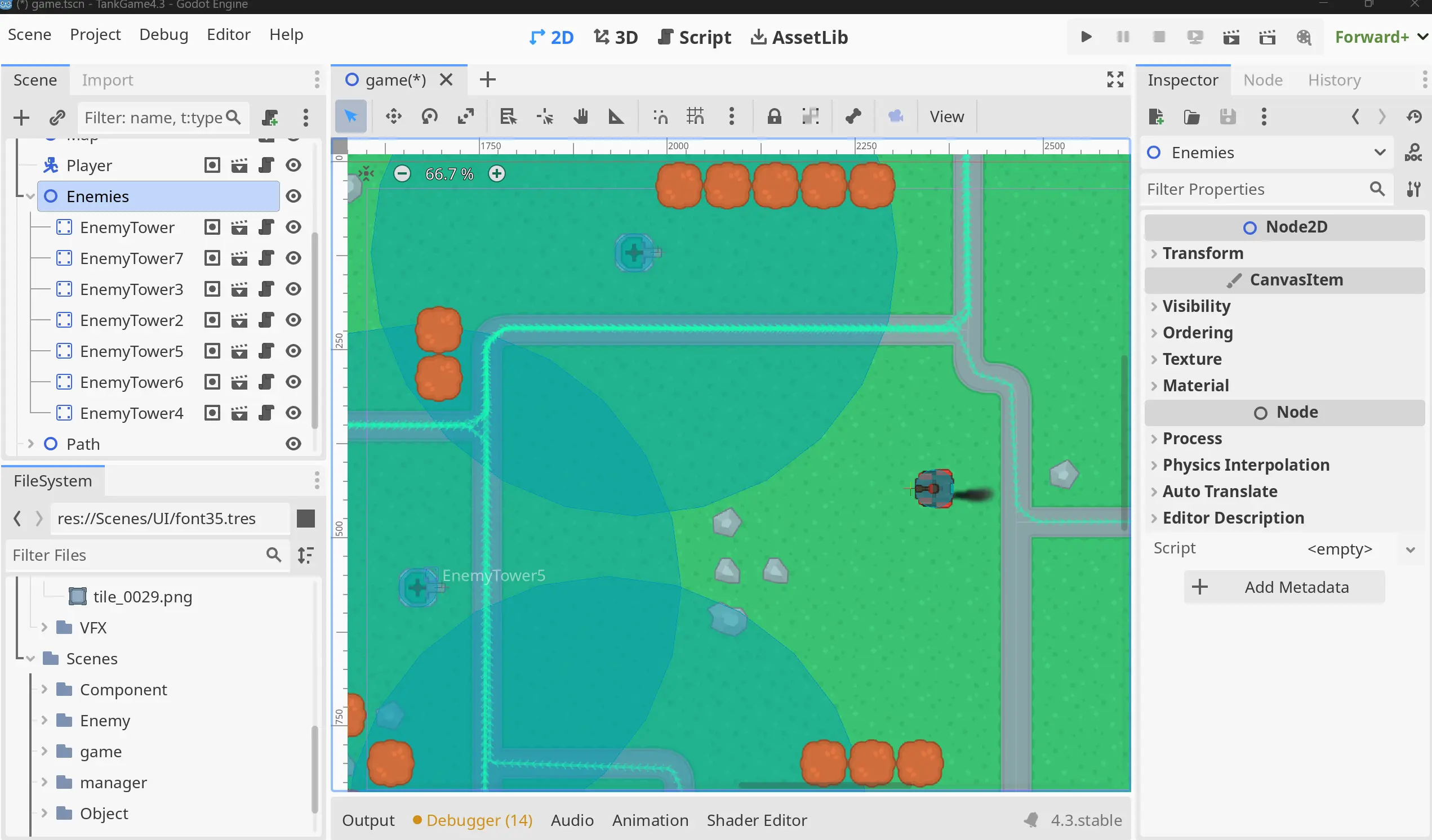Open the Project menu
The image size is (1432, 840).
pos(95,35)
